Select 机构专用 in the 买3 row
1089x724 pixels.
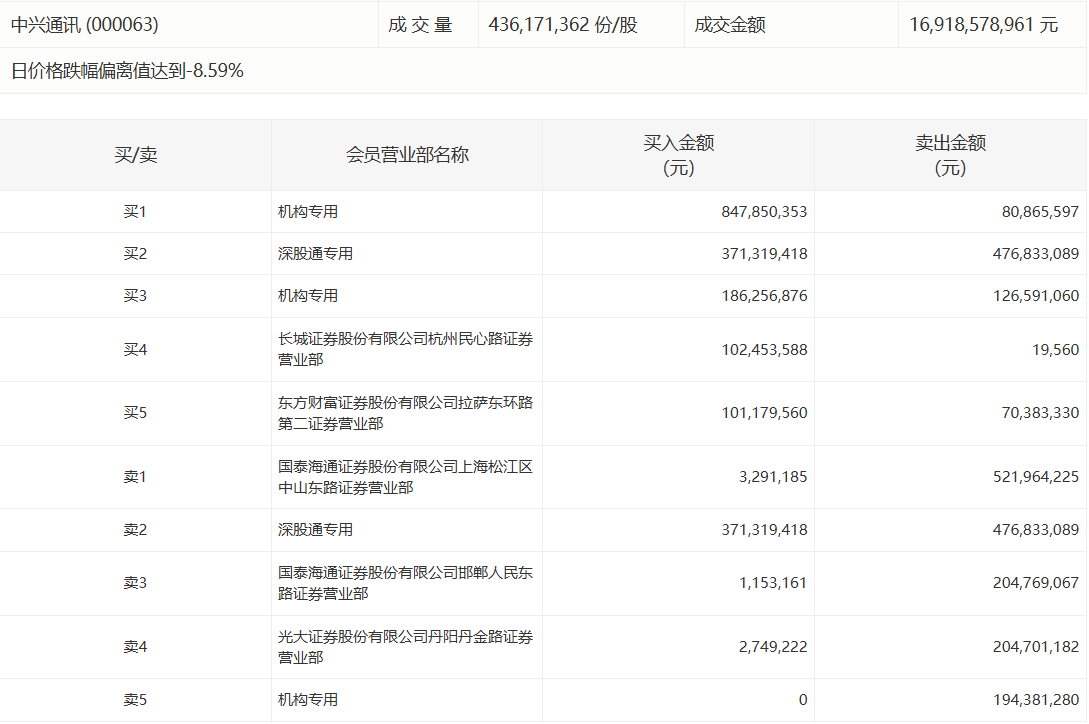point(308,296)
